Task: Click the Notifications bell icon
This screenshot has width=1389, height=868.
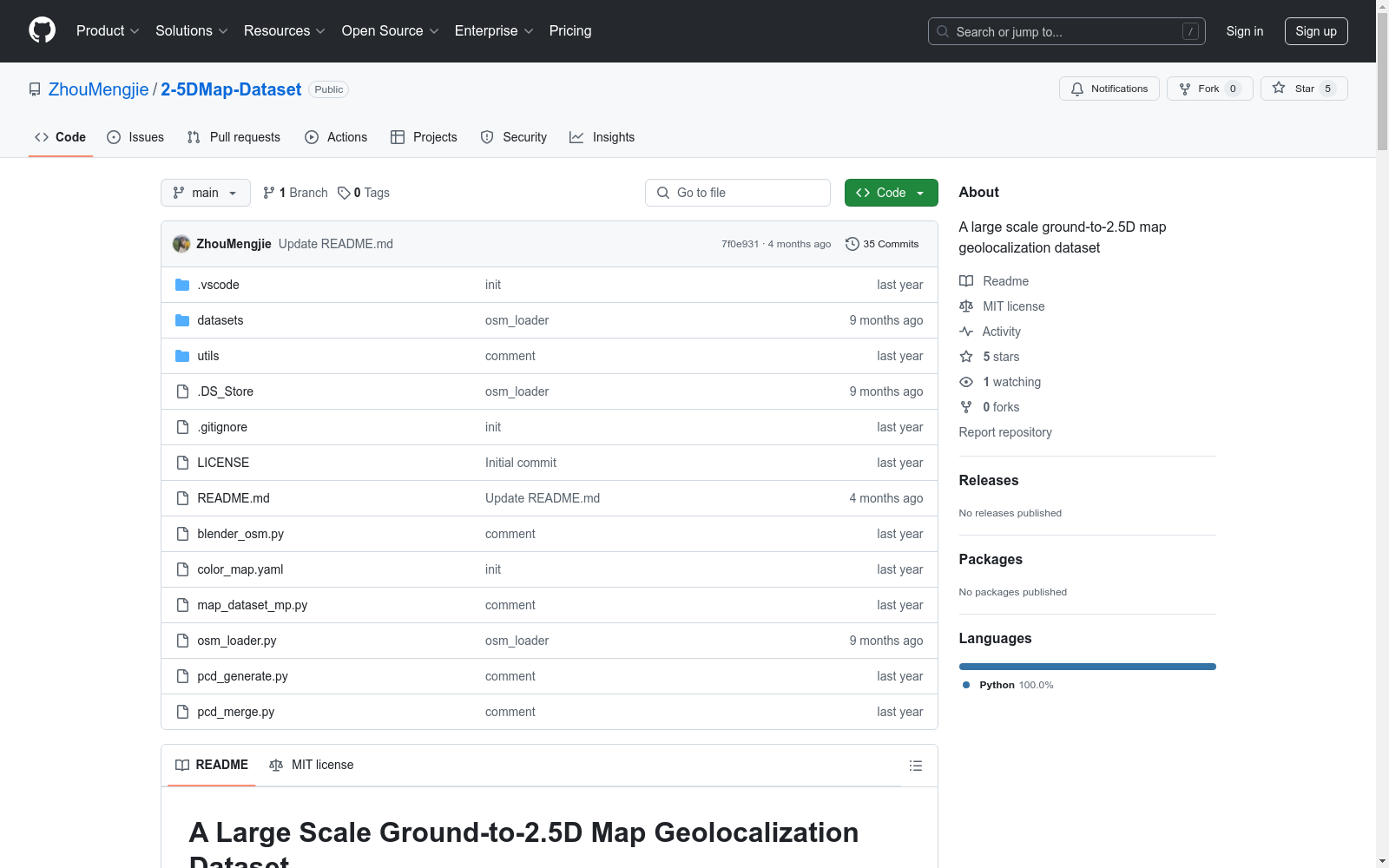Action: [1077, 89]
